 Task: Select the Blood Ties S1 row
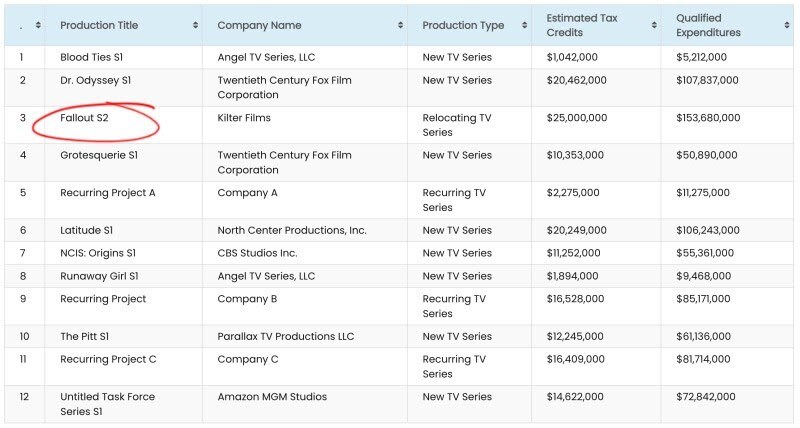(92, 58)
